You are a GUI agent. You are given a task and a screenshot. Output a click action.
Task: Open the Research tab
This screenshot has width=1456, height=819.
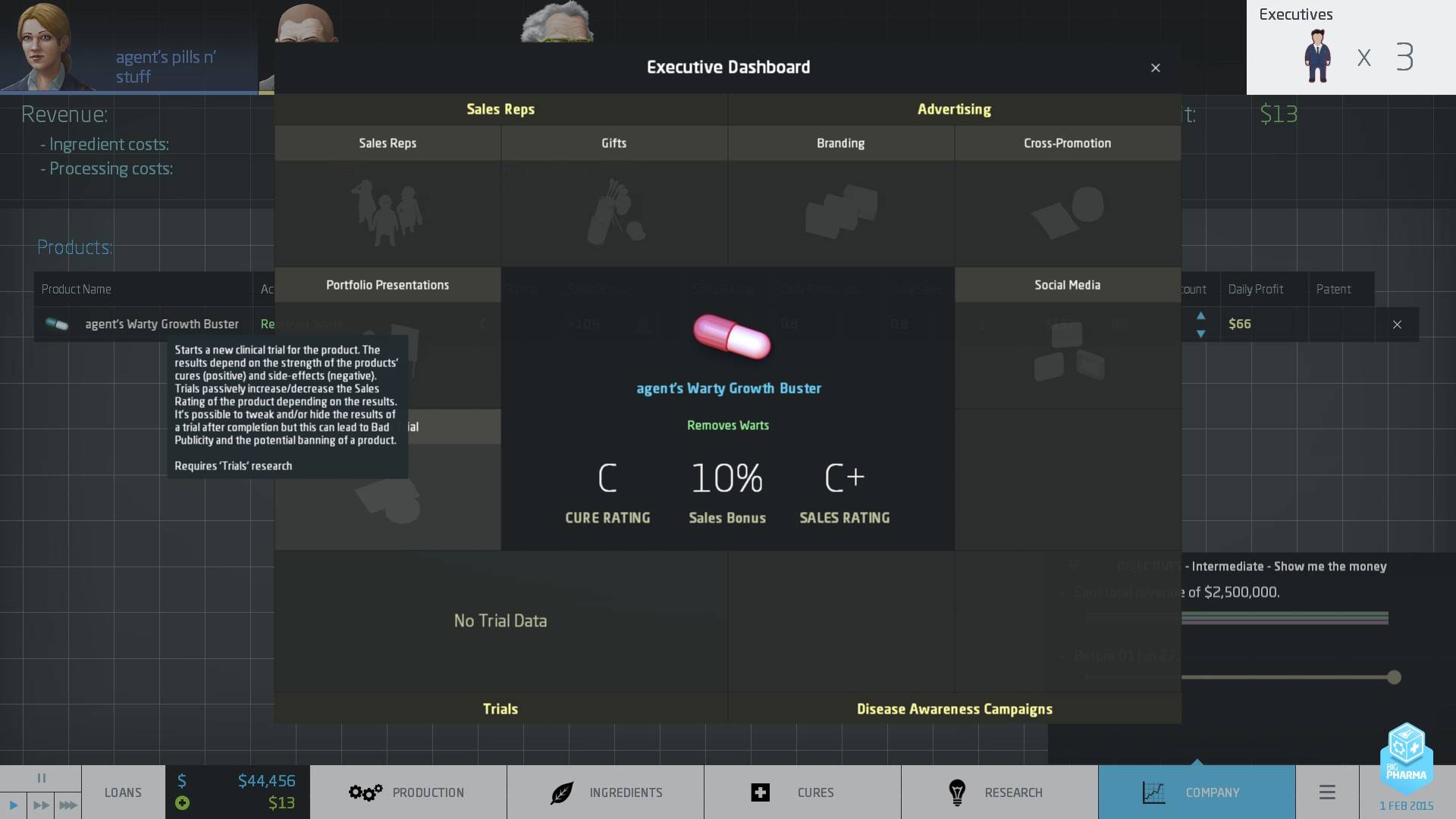[x=999, y=792]
